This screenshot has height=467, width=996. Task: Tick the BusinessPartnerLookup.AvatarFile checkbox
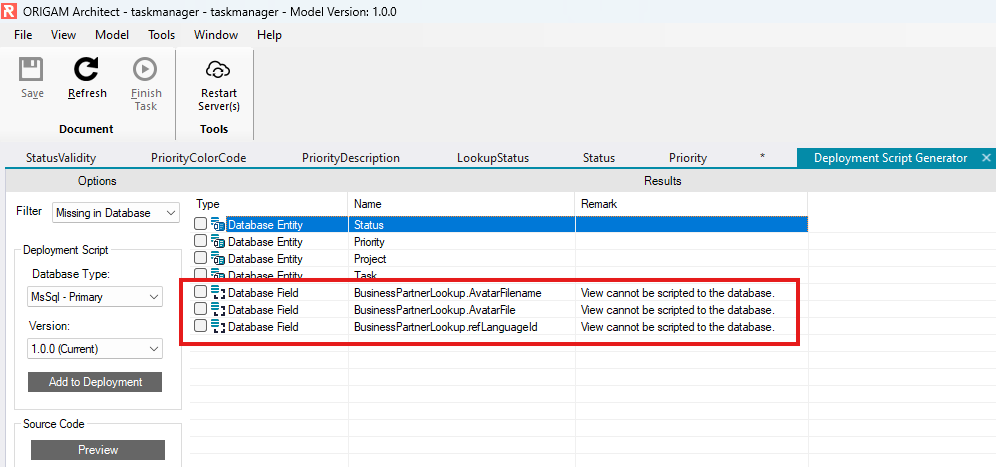tap(200, 309)
